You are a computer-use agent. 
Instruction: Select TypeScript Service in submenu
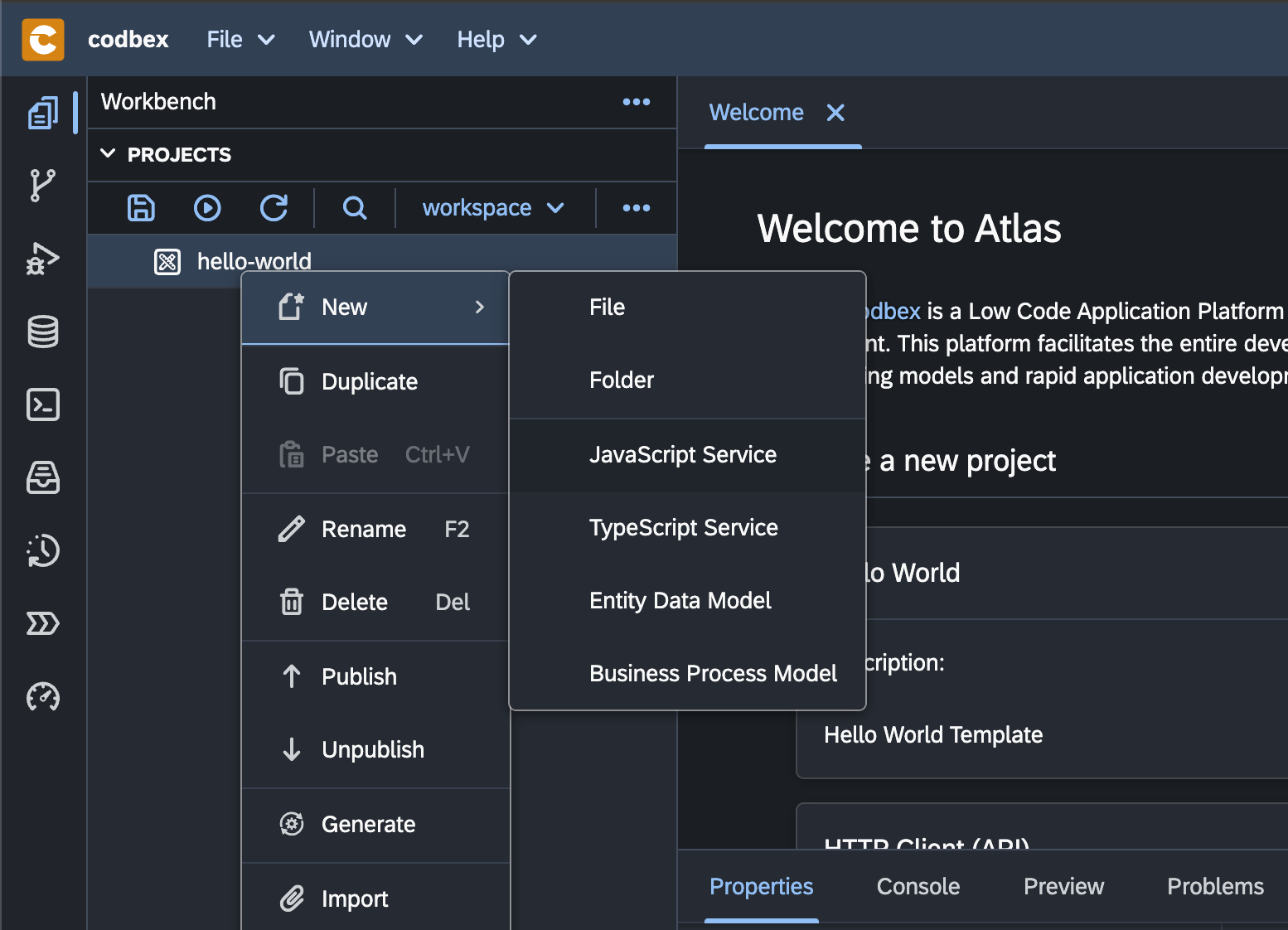tap(687, 528)
